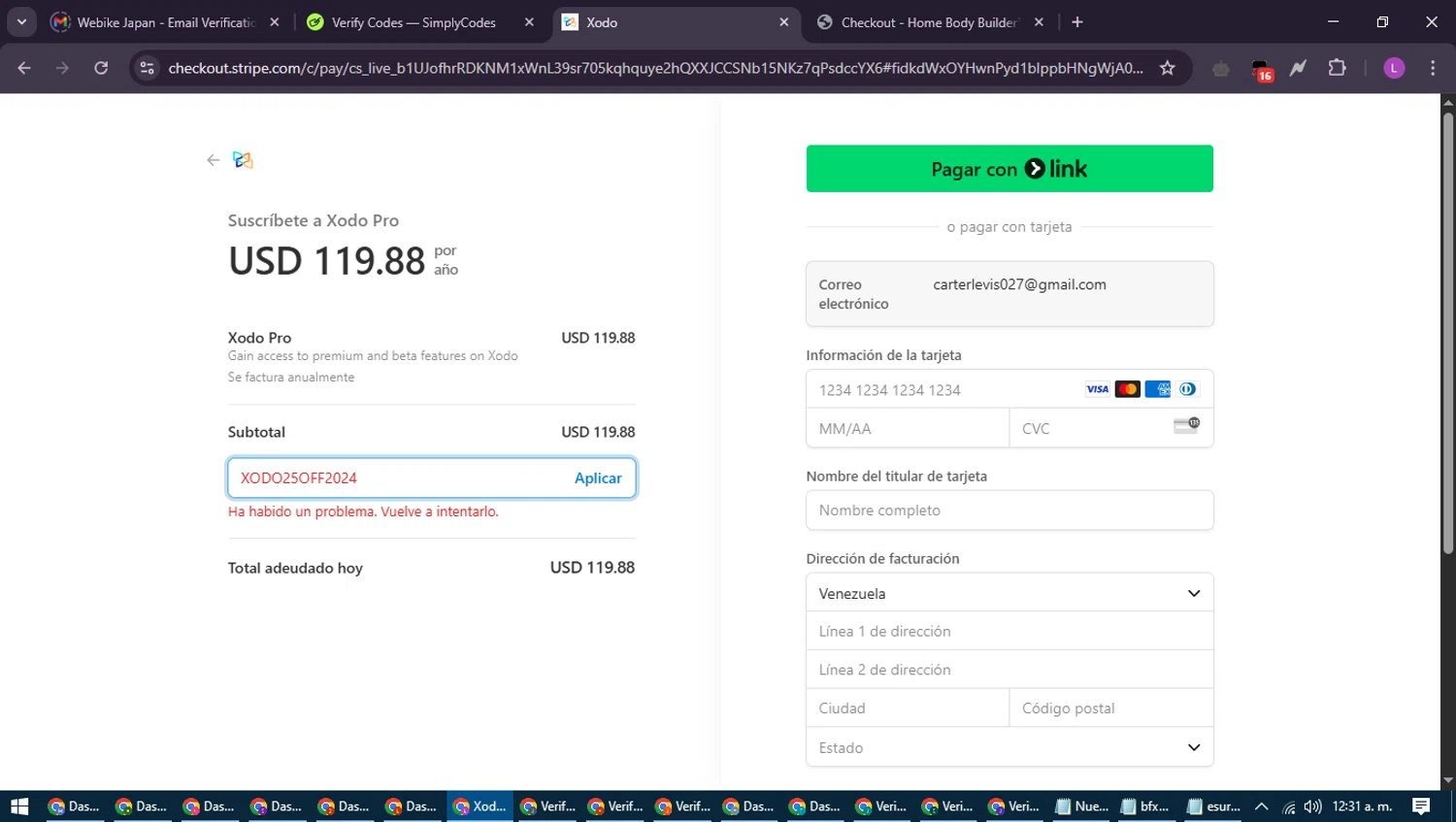Image resolution: width=1456 pixels, height=822 pixels.
Task: Open the Windows Start menu
Action: [x=19, y=806]
